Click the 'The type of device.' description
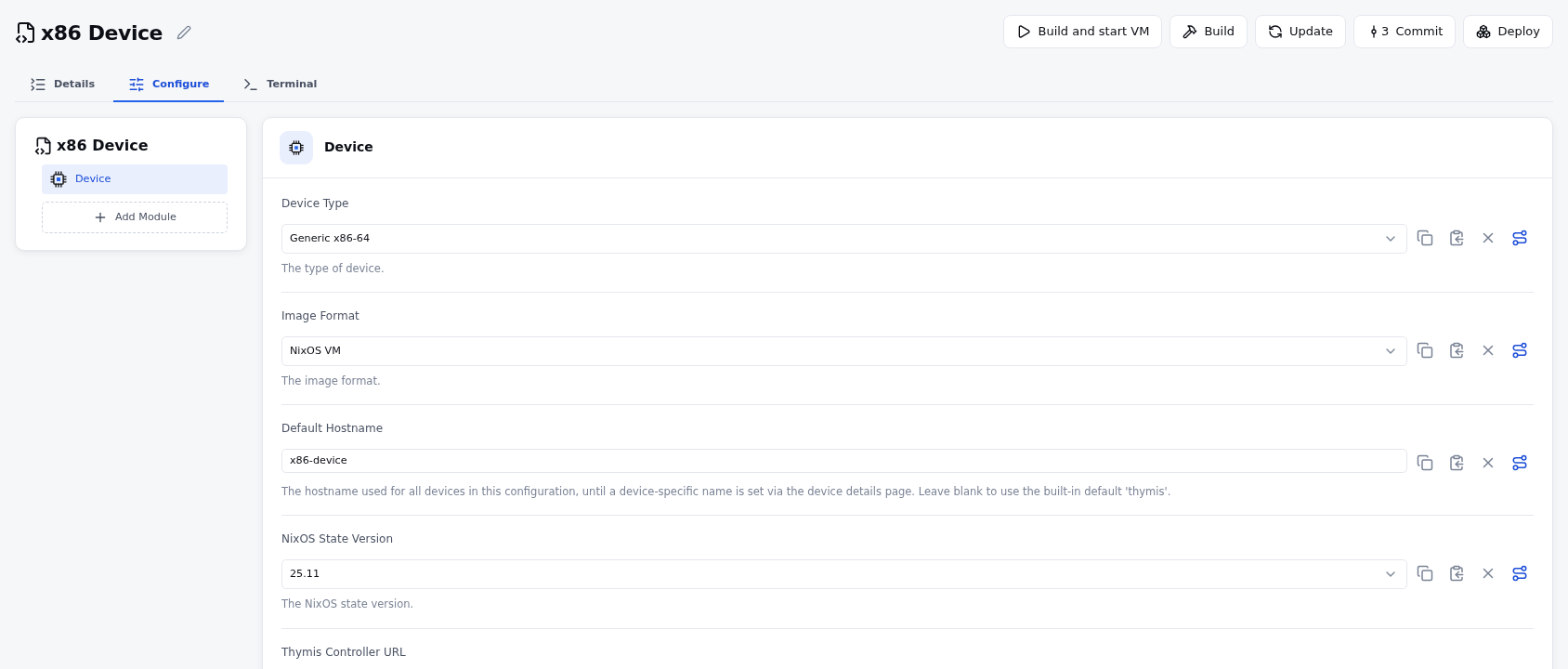The height and width of the screenshot is (669, 1568). [x=333, y=269]
